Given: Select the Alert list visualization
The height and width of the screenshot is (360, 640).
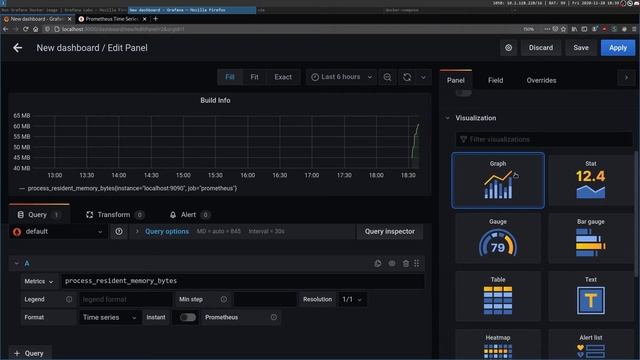Looking at the screenshot, I should point(591,344).
